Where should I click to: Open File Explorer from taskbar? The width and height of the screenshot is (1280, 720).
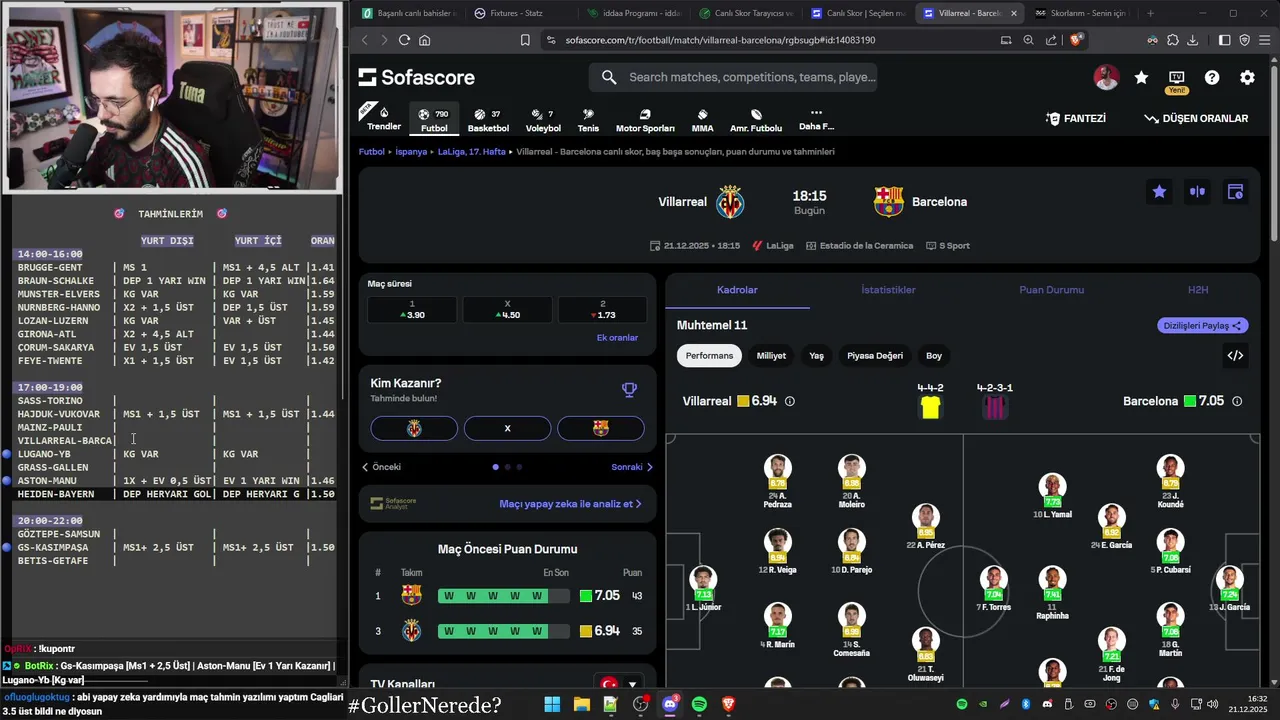tap(581, 704)
